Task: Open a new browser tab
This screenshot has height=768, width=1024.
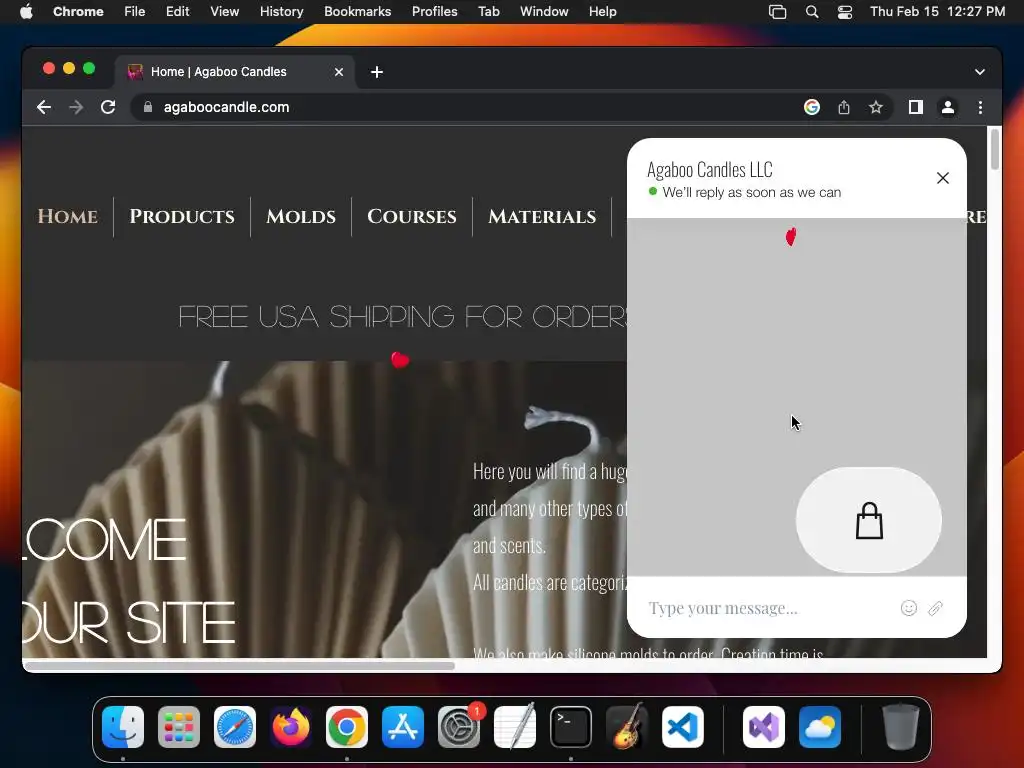Action: pos(377,72)
